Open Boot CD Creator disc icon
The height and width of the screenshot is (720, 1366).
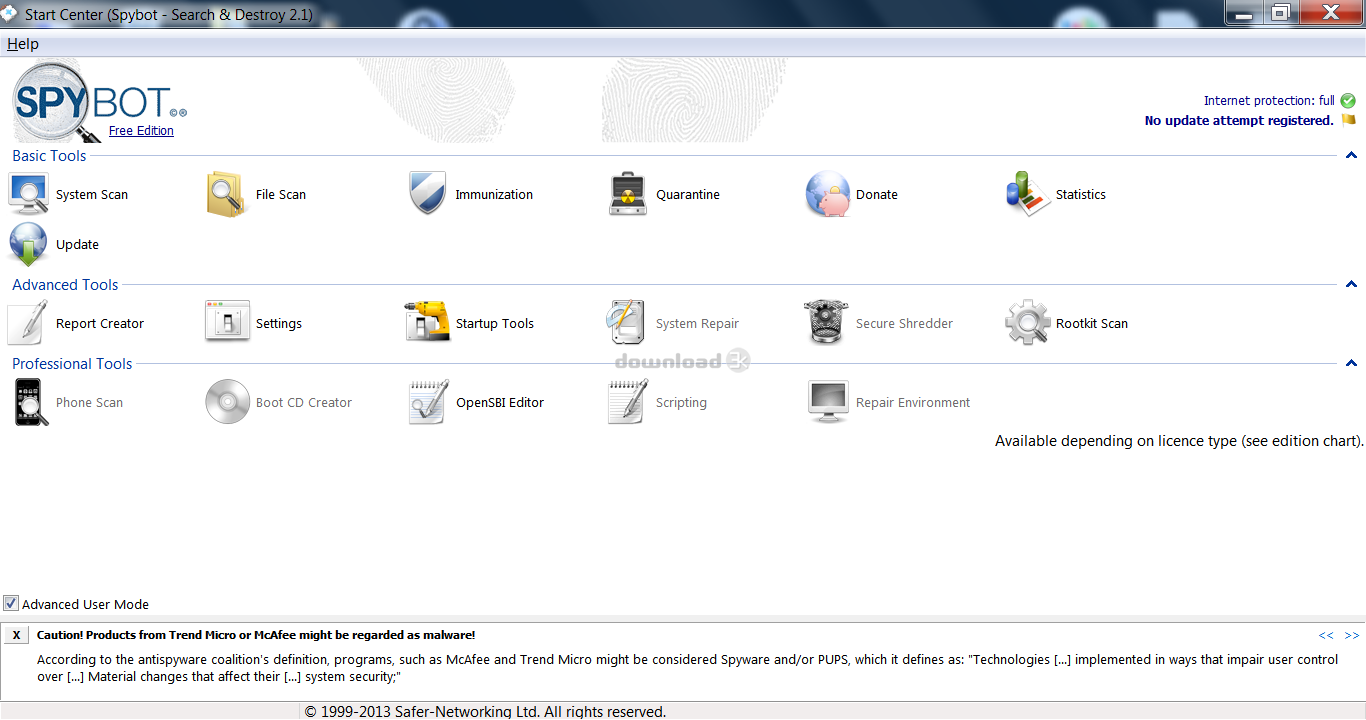227,402
